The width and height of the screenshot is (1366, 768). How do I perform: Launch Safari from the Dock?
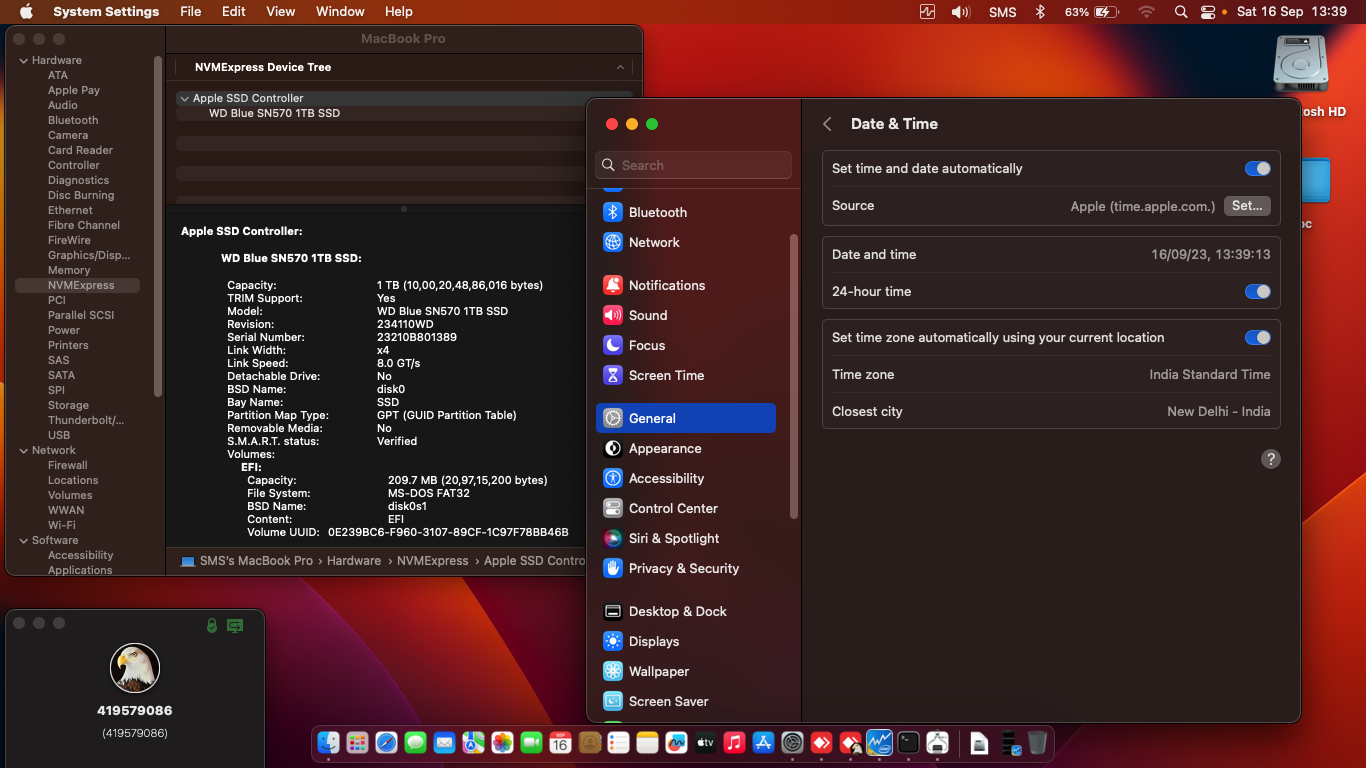coord(386,742)
